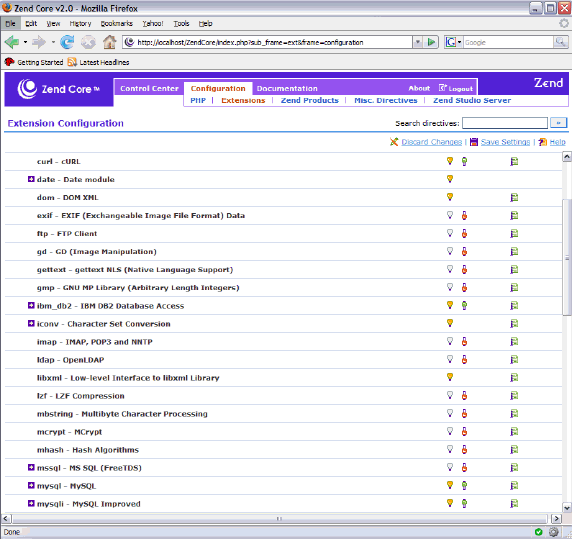Click the red status icon for lzf
This screenshot has width=572, height=539.
pyautogui.click(x=464, y=395)
